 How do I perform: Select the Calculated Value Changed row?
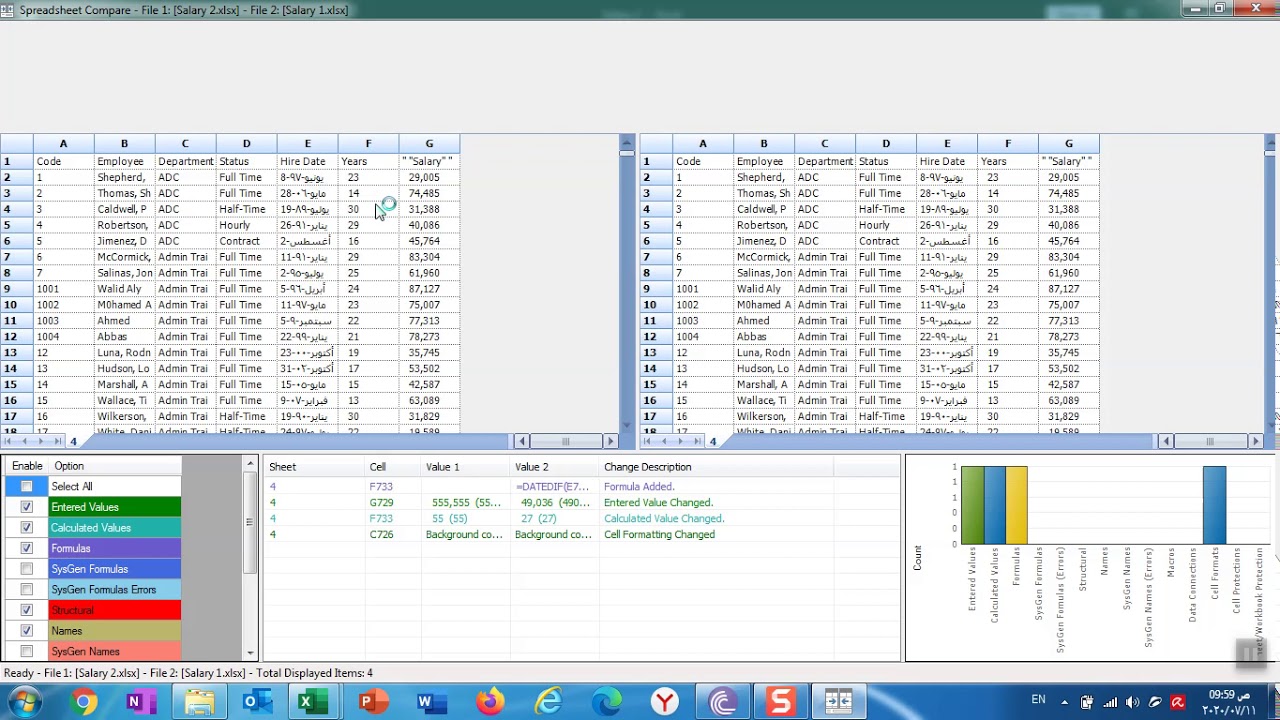tap(580, 519)
